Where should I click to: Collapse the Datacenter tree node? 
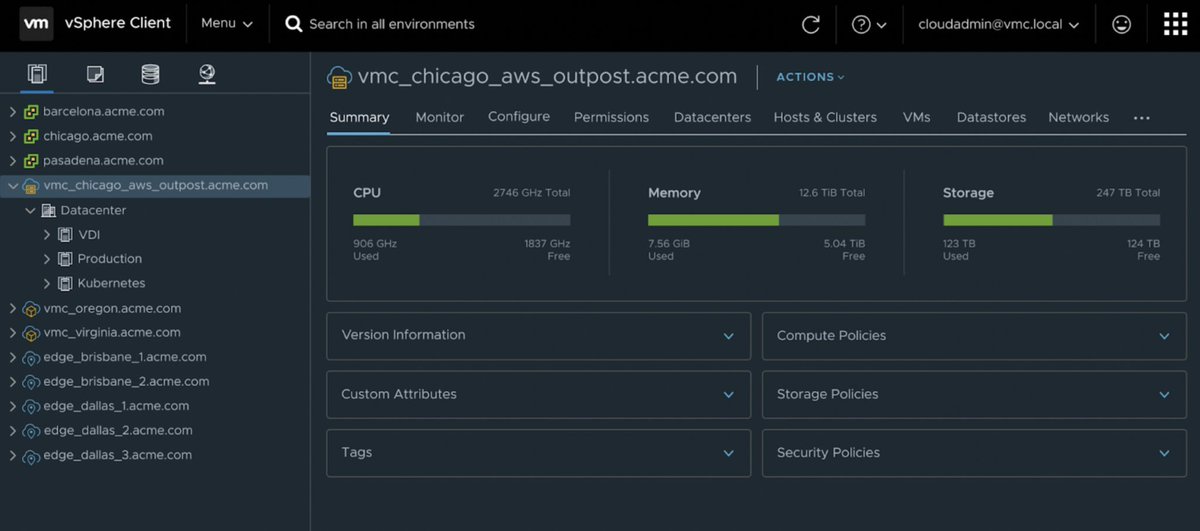tap(30, 211)
